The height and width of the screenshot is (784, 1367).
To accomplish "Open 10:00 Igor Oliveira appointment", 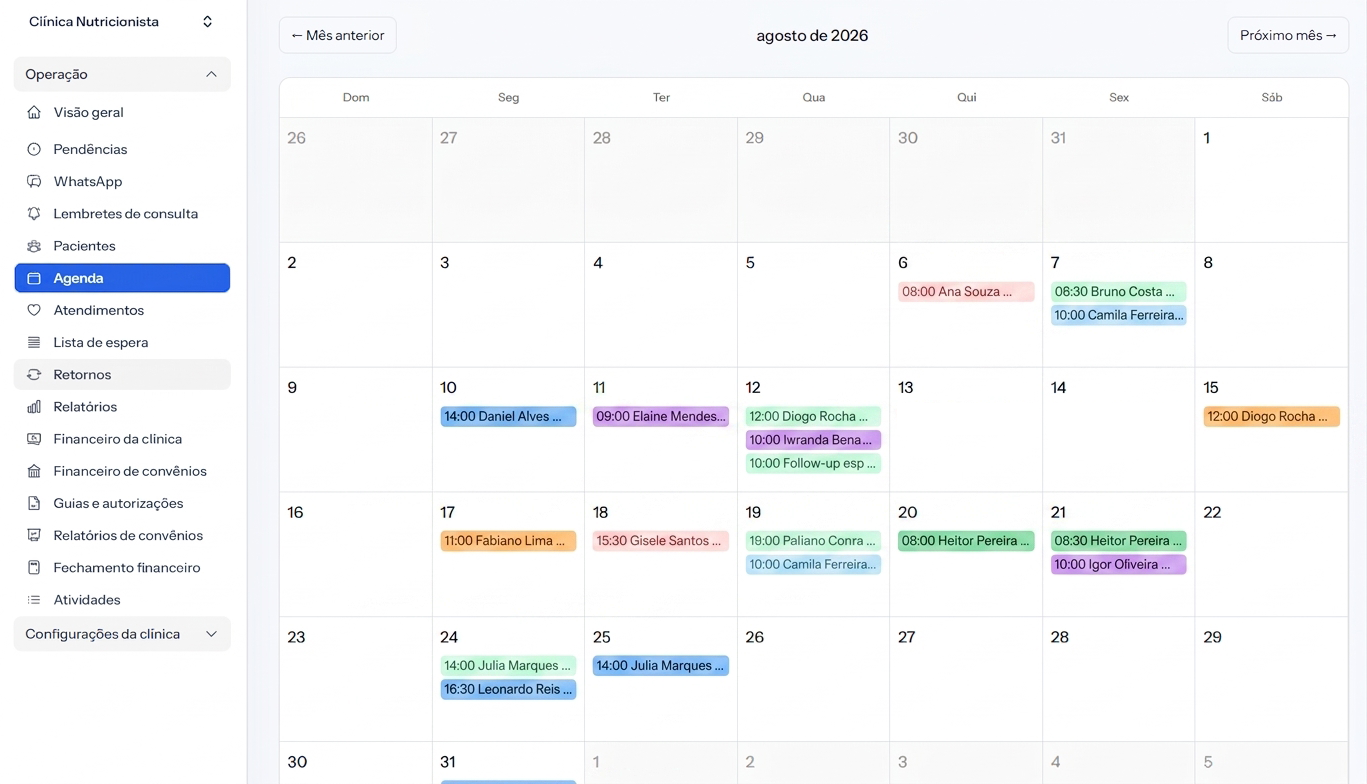I will (x=1119, y=564).
